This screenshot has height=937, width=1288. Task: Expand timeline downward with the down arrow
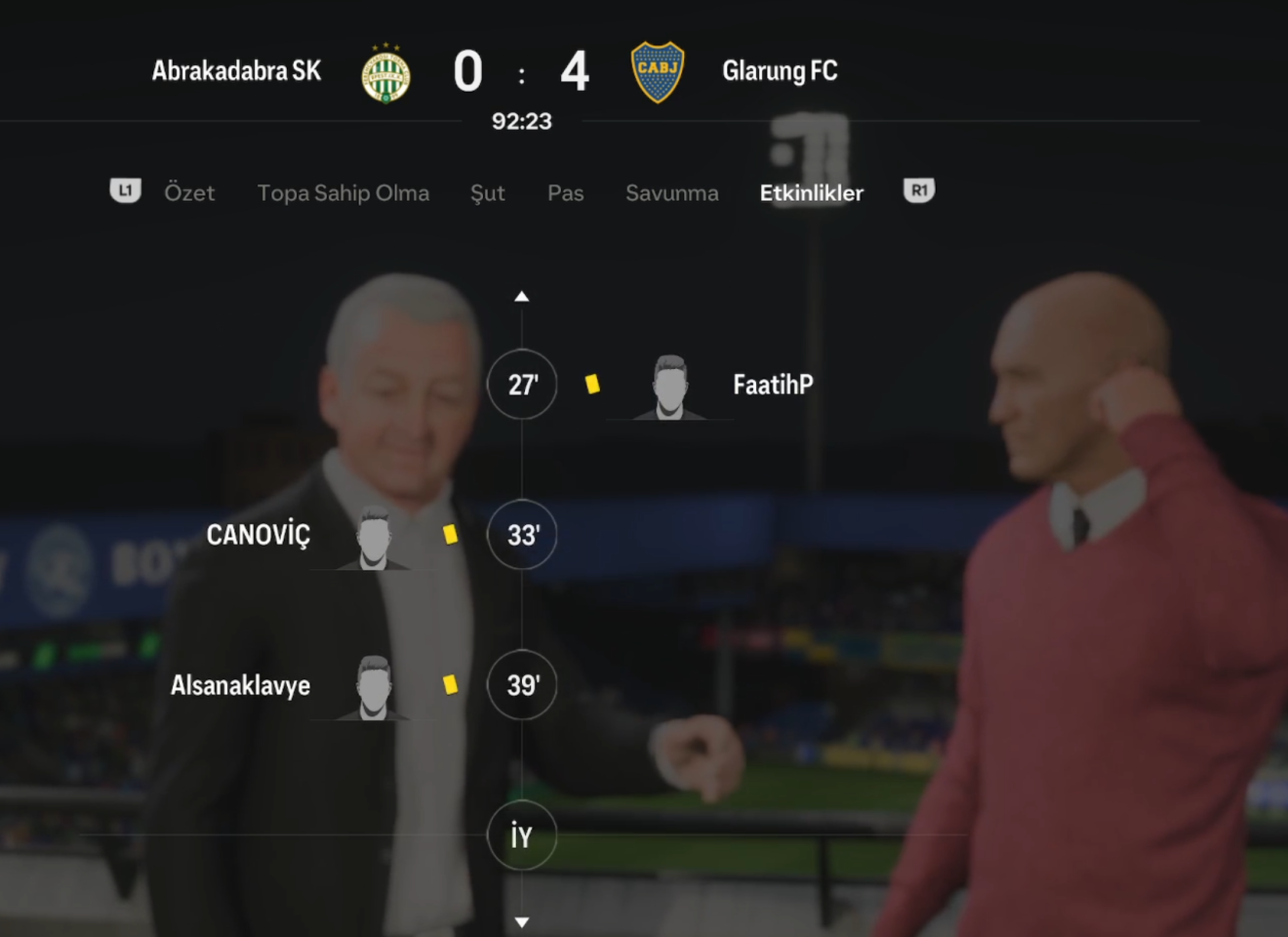click(x=522, y=921)
